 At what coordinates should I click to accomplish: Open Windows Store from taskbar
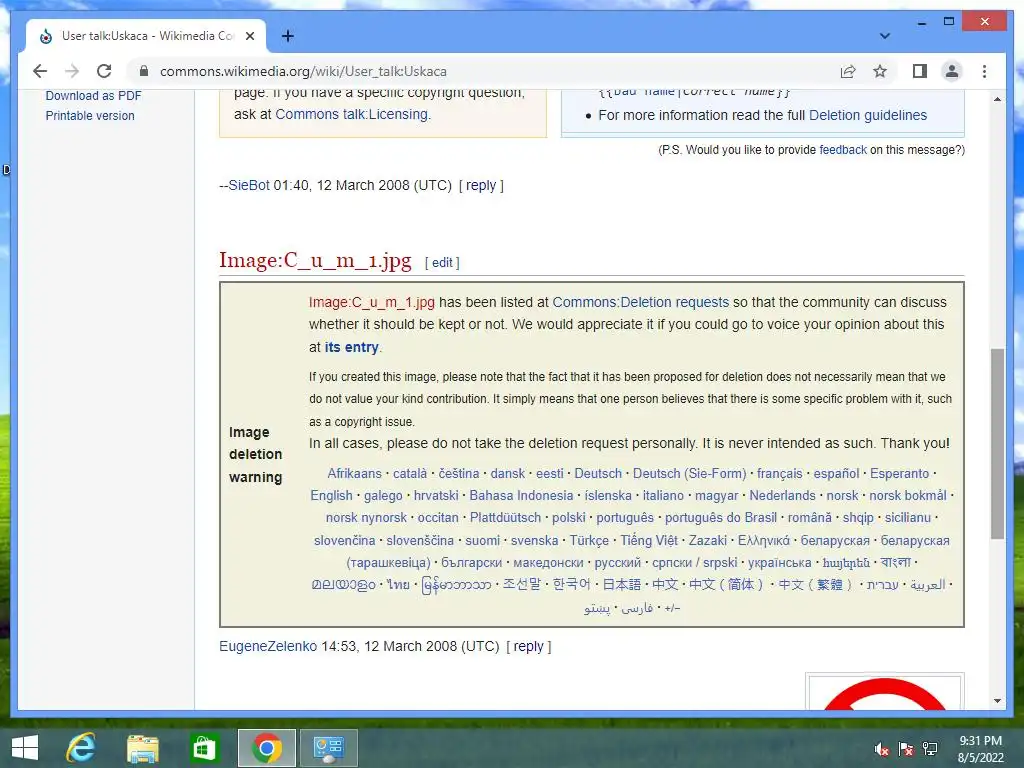pos(204,748)
